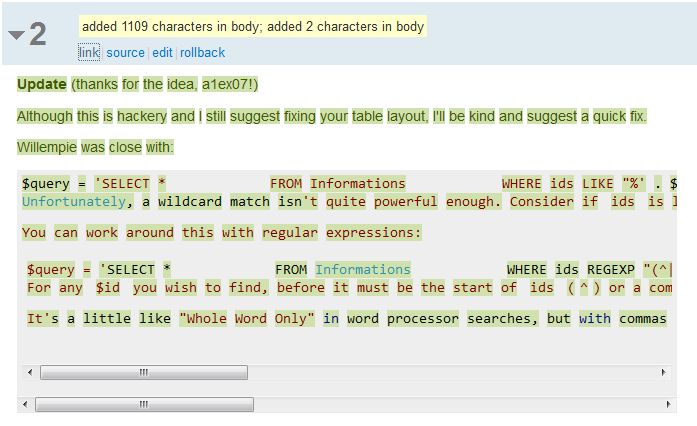Click the inner code scrollbar left arrow
Screen dimensions: 697x426
pos(30,372)
